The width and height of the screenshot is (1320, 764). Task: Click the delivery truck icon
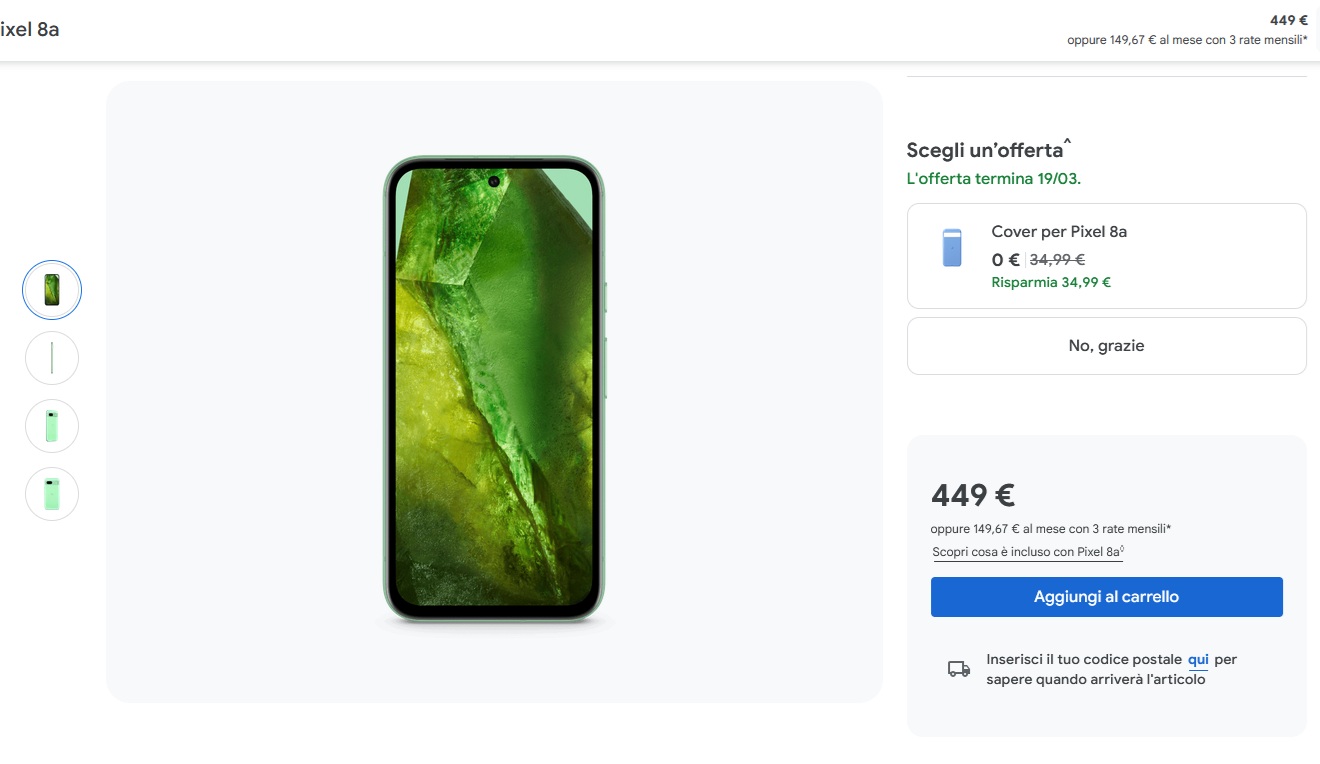(959, 669)
